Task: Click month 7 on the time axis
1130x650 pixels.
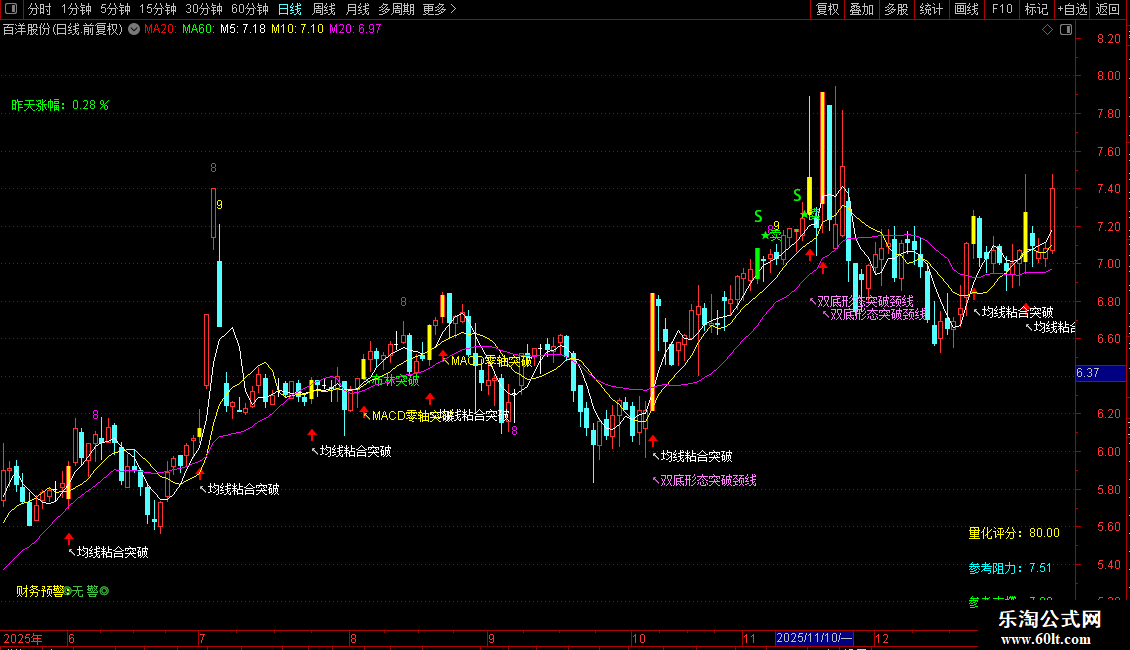Action: pyautogui.click(x=203, y=639)
